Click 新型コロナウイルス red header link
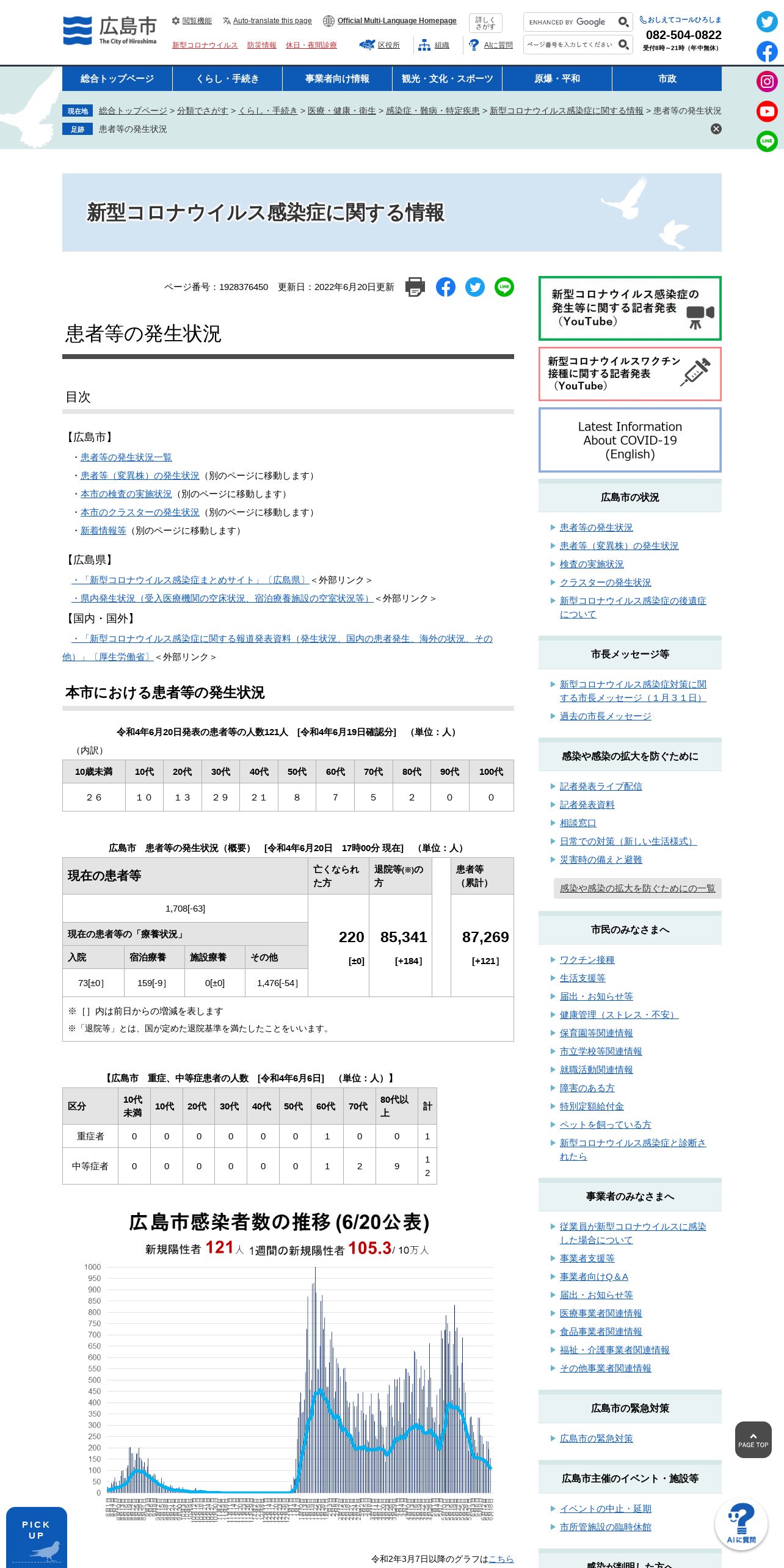The image size is (784, 1568). (205, 45)
